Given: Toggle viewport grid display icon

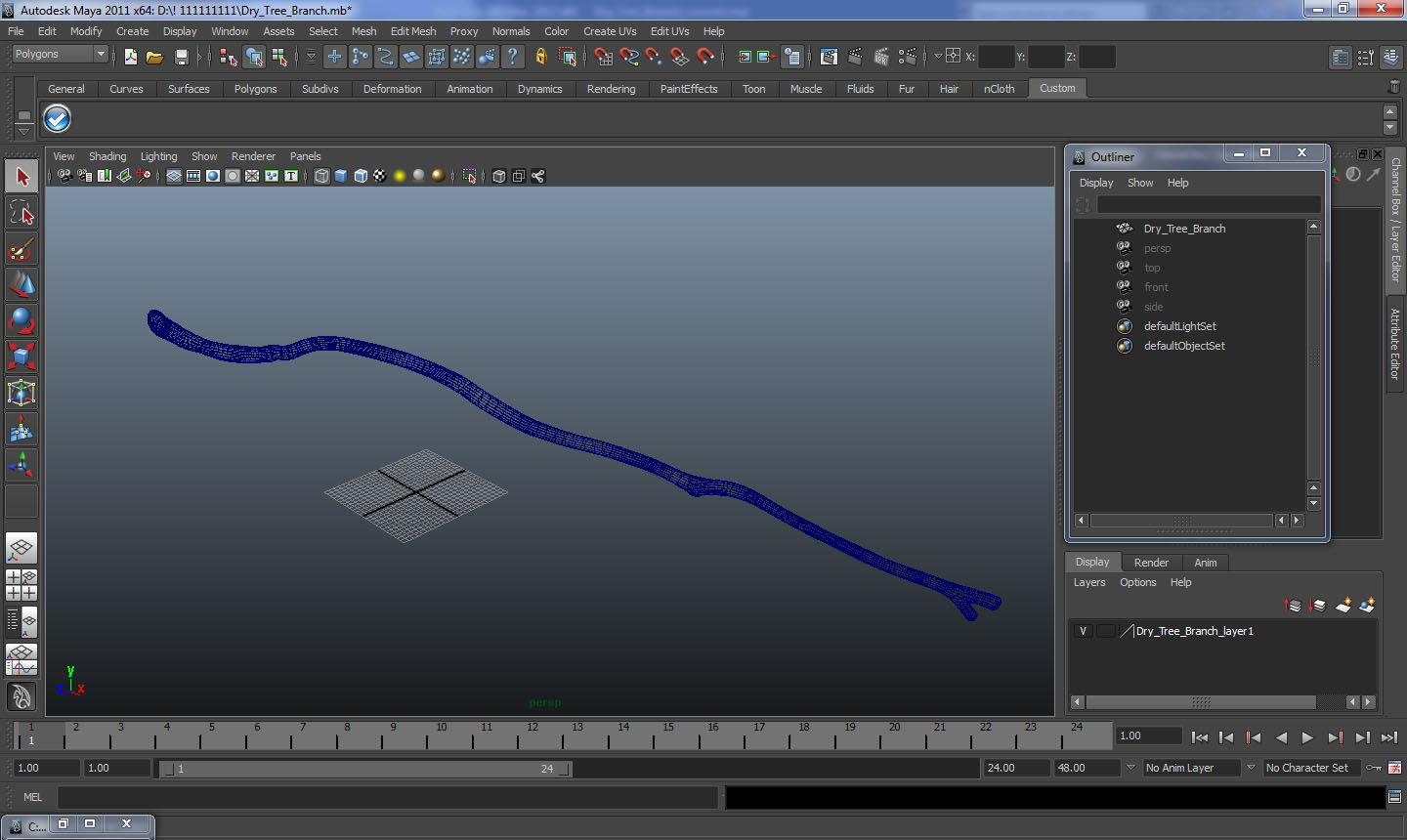Looking at the screenshot, I should pyautogui.click(x=173, y=176).
